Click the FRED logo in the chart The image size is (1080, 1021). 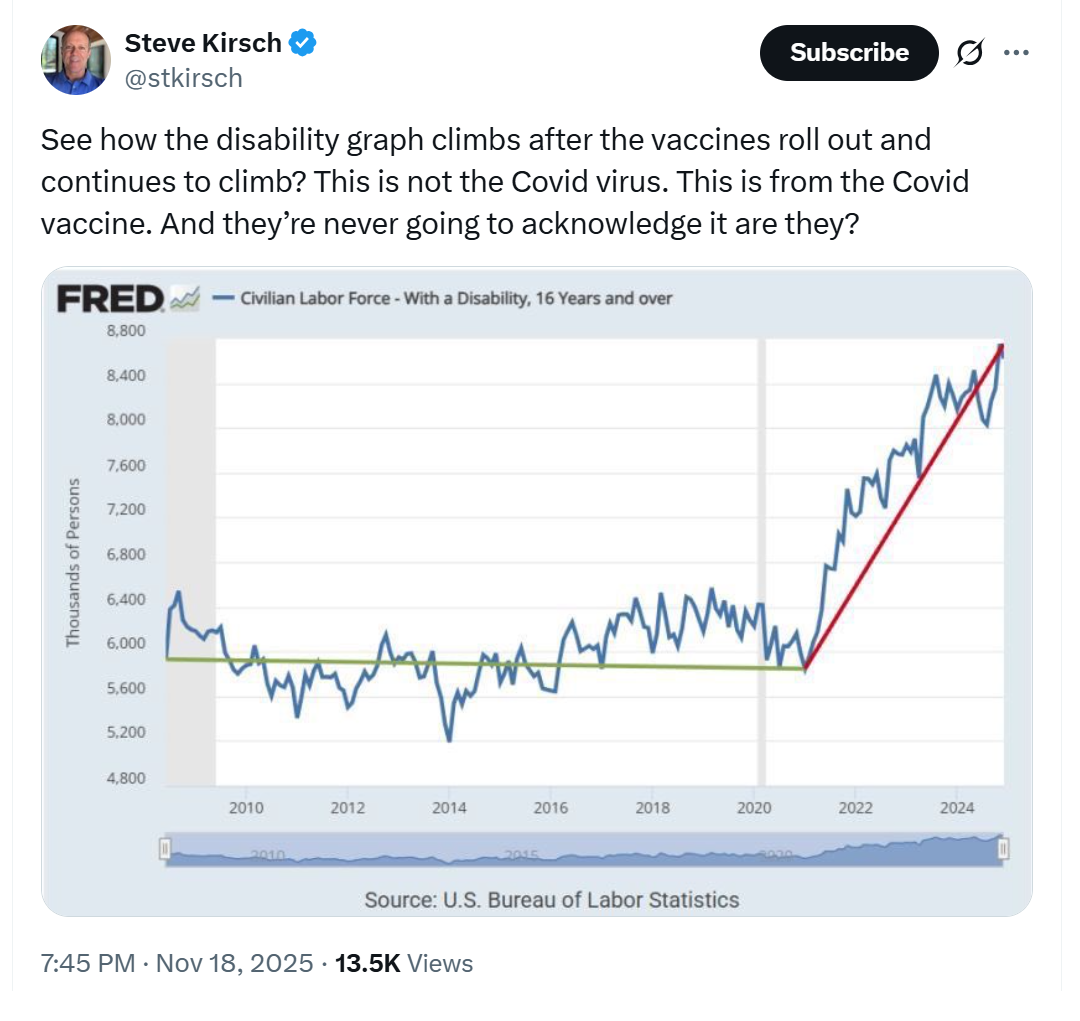pyautogui.click(x=111, y=298)
